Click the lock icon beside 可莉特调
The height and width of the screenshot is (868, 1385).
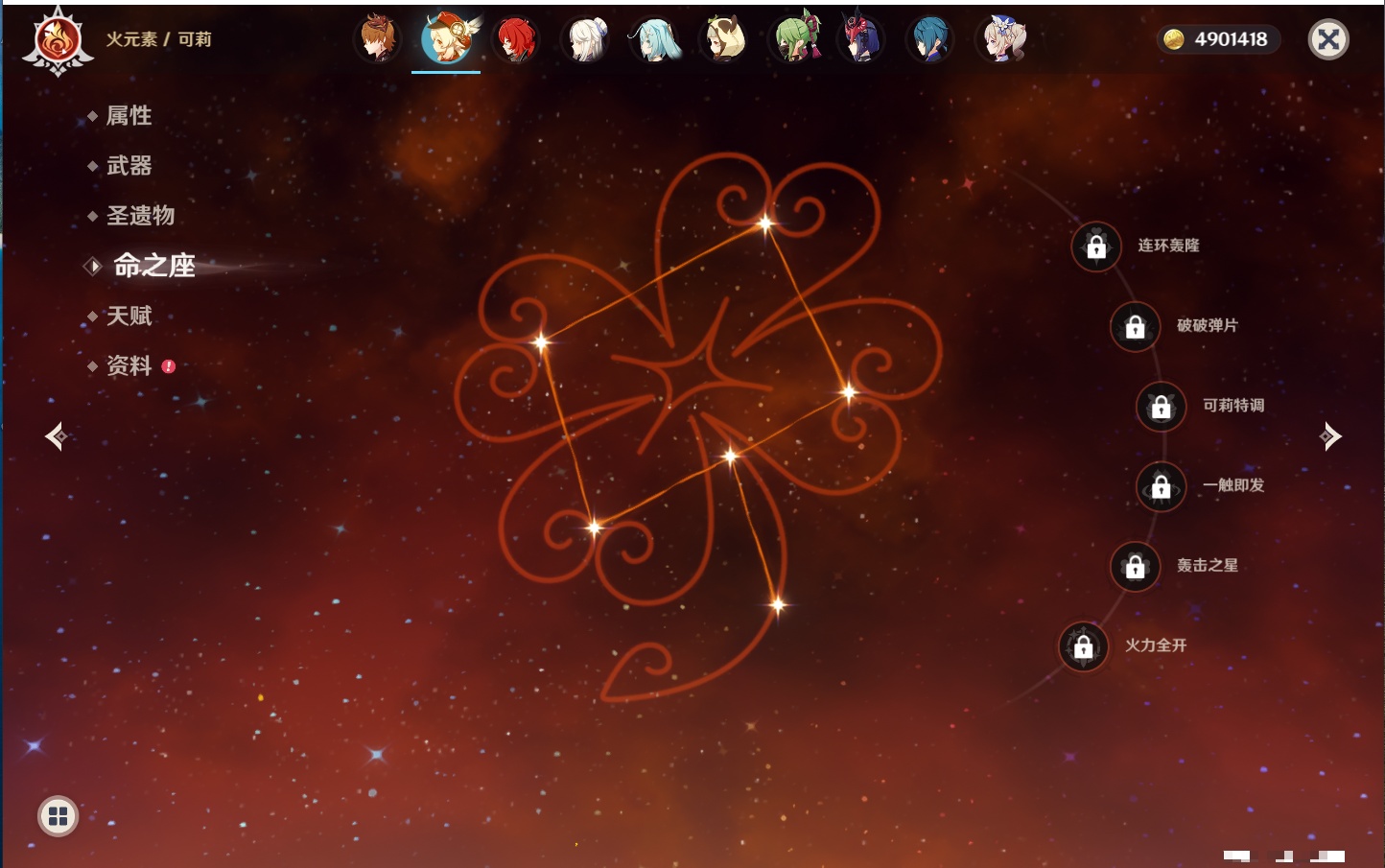point(1161,407)
